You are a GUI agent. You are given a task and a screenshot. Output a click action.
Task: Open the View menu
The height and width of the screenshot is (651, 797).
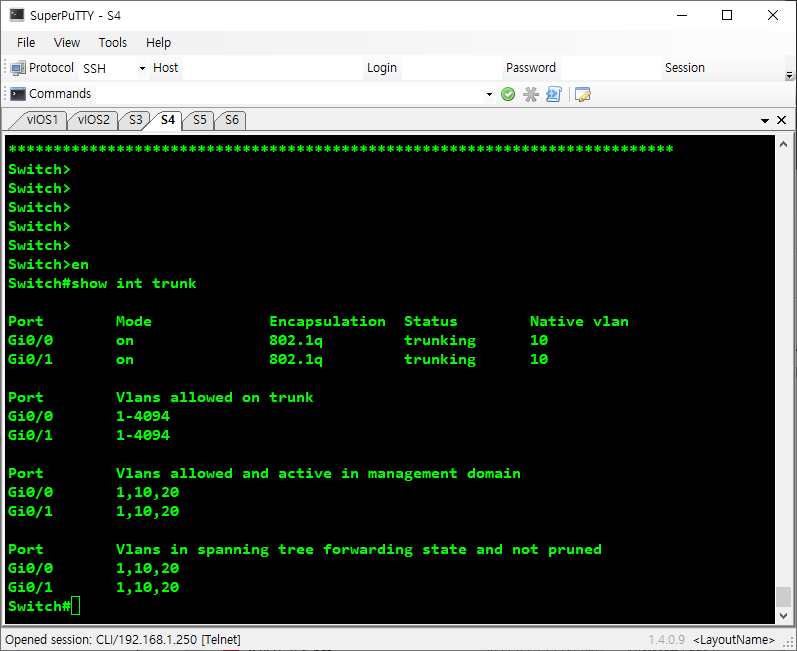(x=67, y=43)
